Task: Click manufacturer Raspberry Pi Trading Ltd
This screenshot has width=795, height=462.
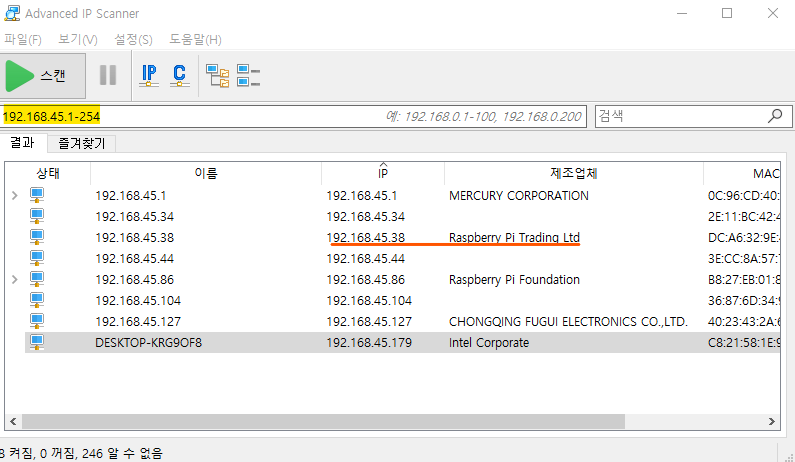Action: pyautogui.click(x=514, y=237)
